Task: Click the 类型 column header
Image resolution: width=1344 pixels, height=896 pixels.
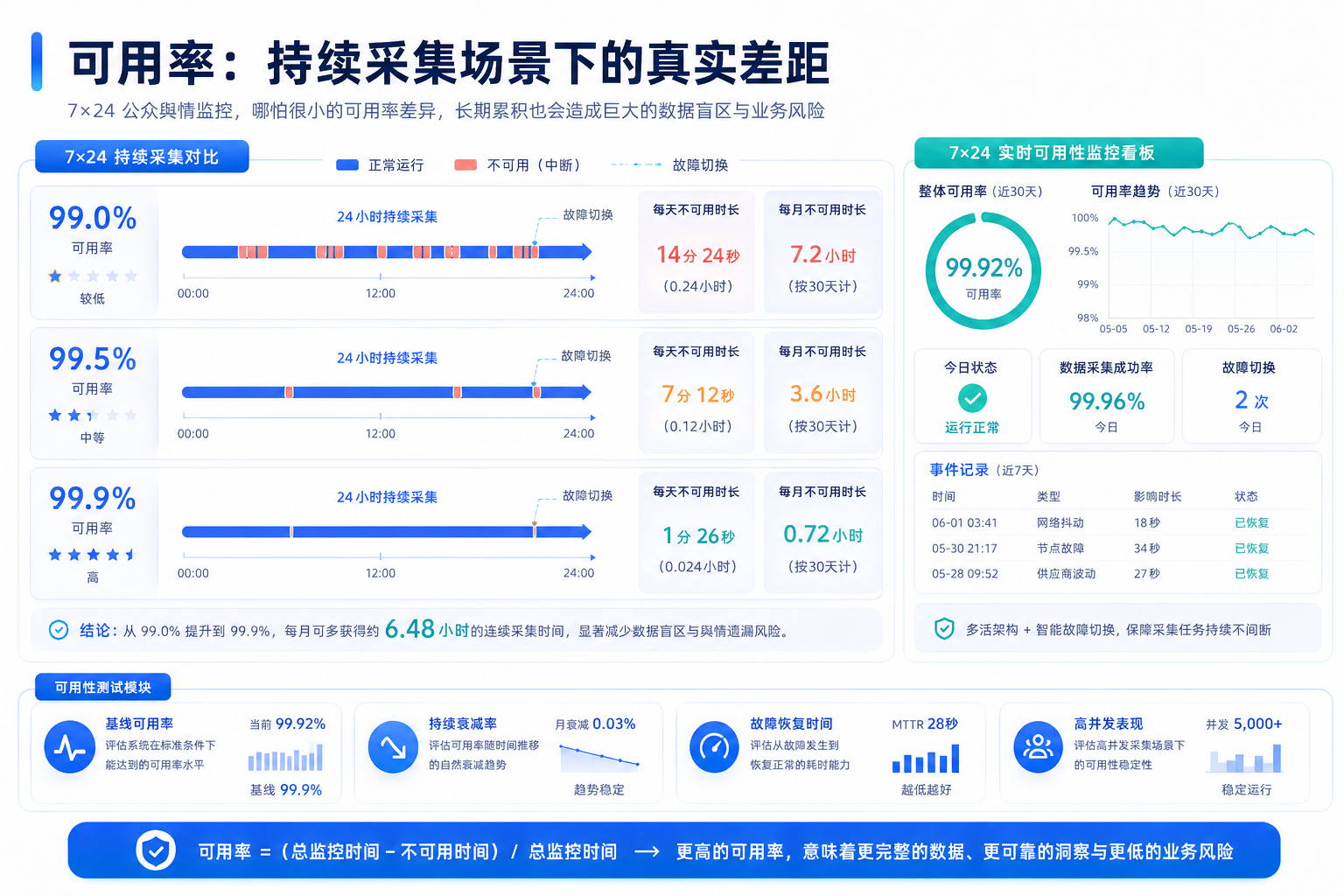Action: [x=1048, y=496]
